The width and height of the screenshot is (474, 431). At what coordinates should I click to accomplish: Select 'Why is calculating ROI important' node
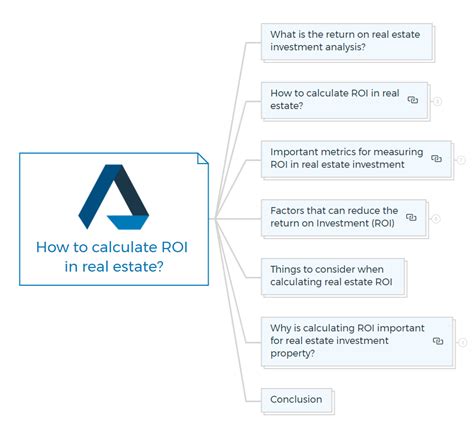pos(357,341)
